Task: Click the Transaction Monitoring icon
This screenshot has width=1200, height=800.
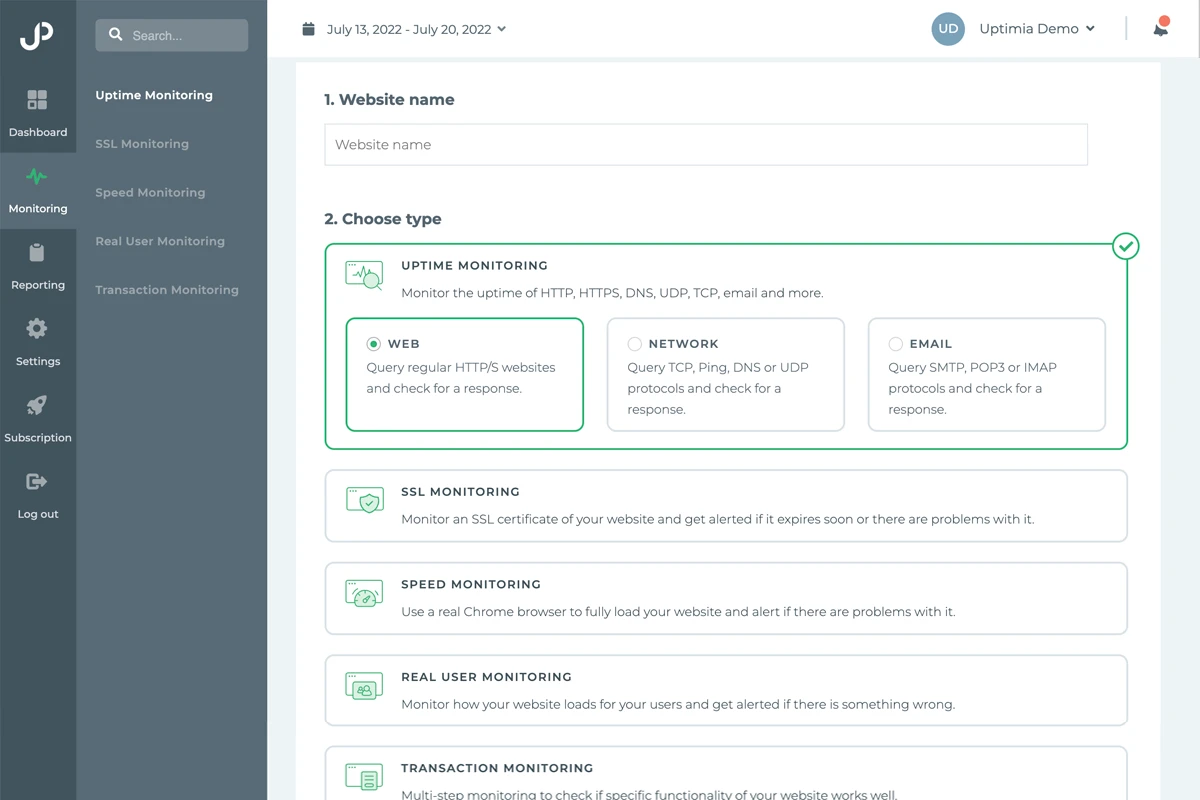Action: point(364,777)
